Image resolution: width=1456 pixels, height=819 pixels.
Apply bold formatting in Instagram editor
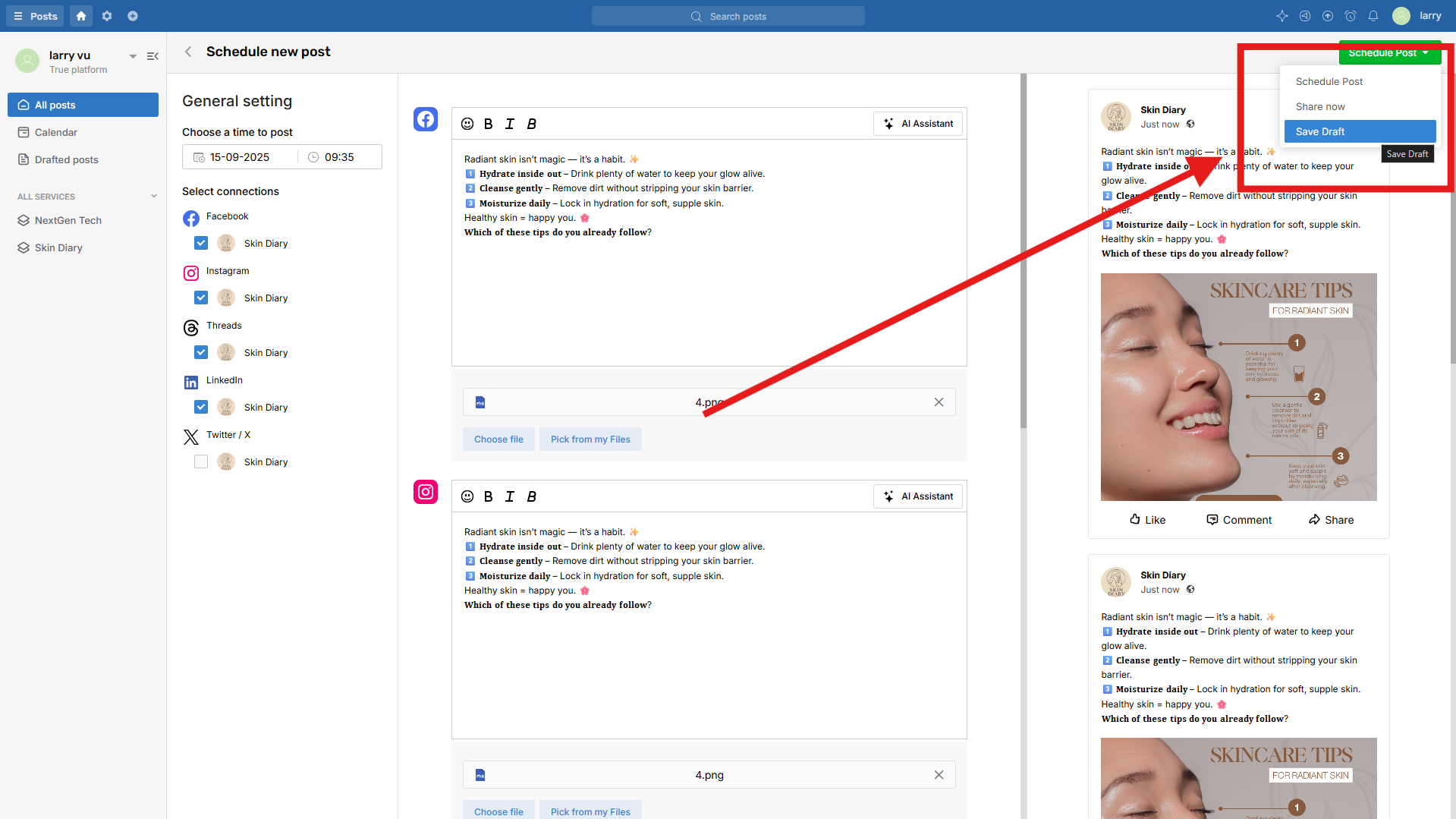[489, 496]
